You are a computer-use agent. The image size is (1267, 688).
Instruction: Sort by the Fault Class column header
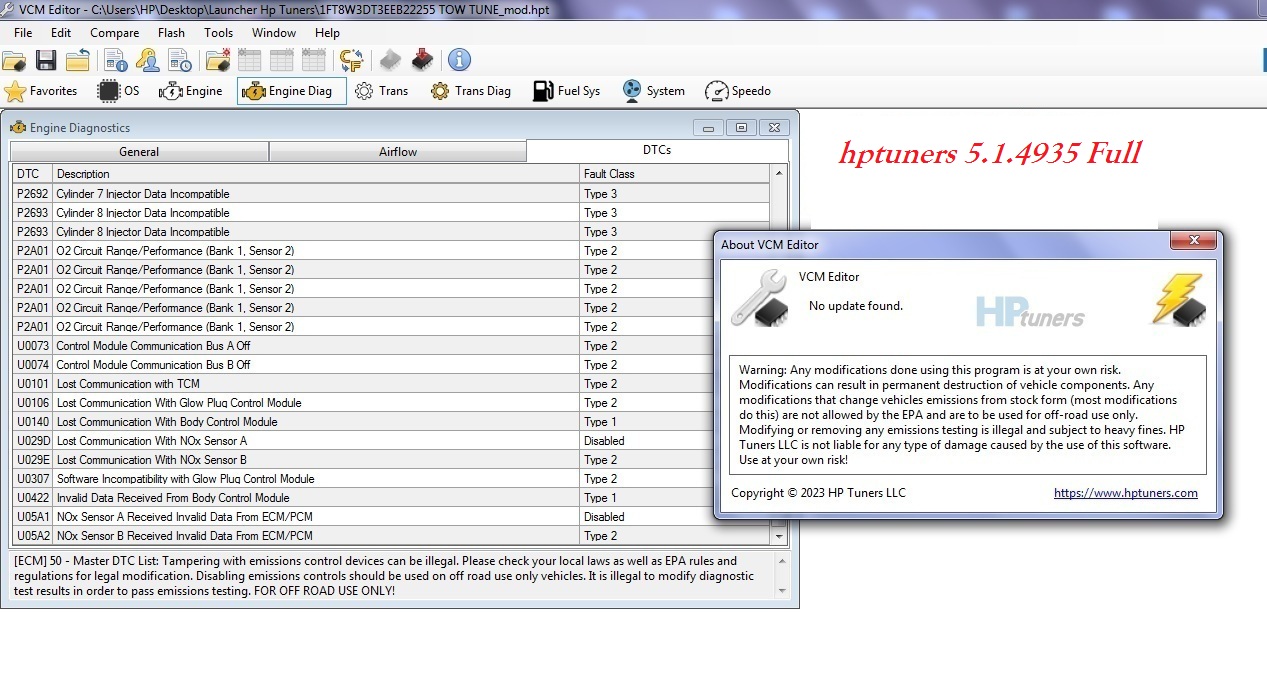coord(676,174)
